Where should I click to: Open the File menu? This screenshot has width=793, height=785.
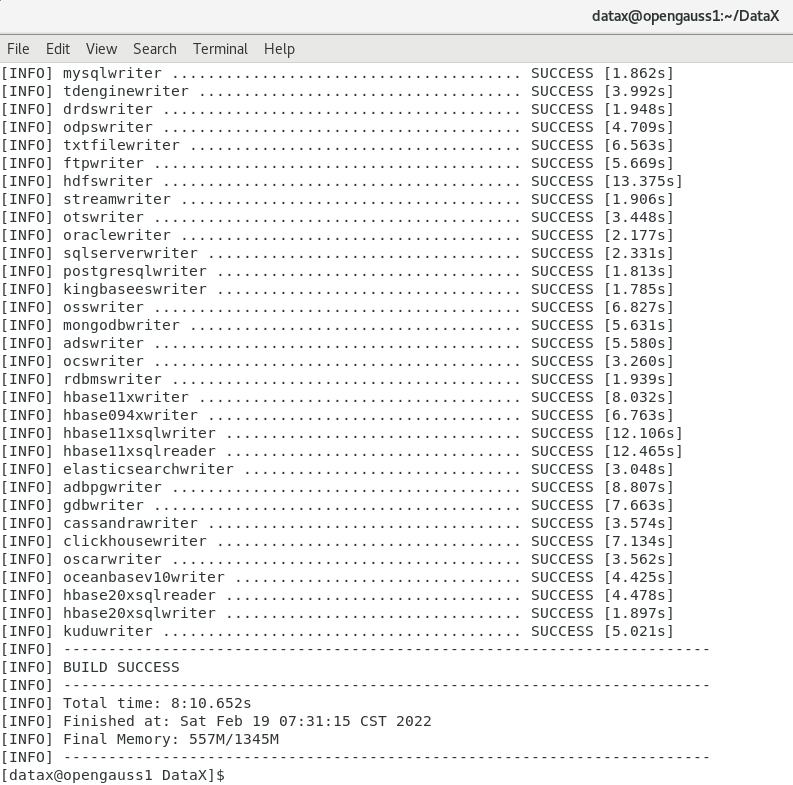point(18,49)
